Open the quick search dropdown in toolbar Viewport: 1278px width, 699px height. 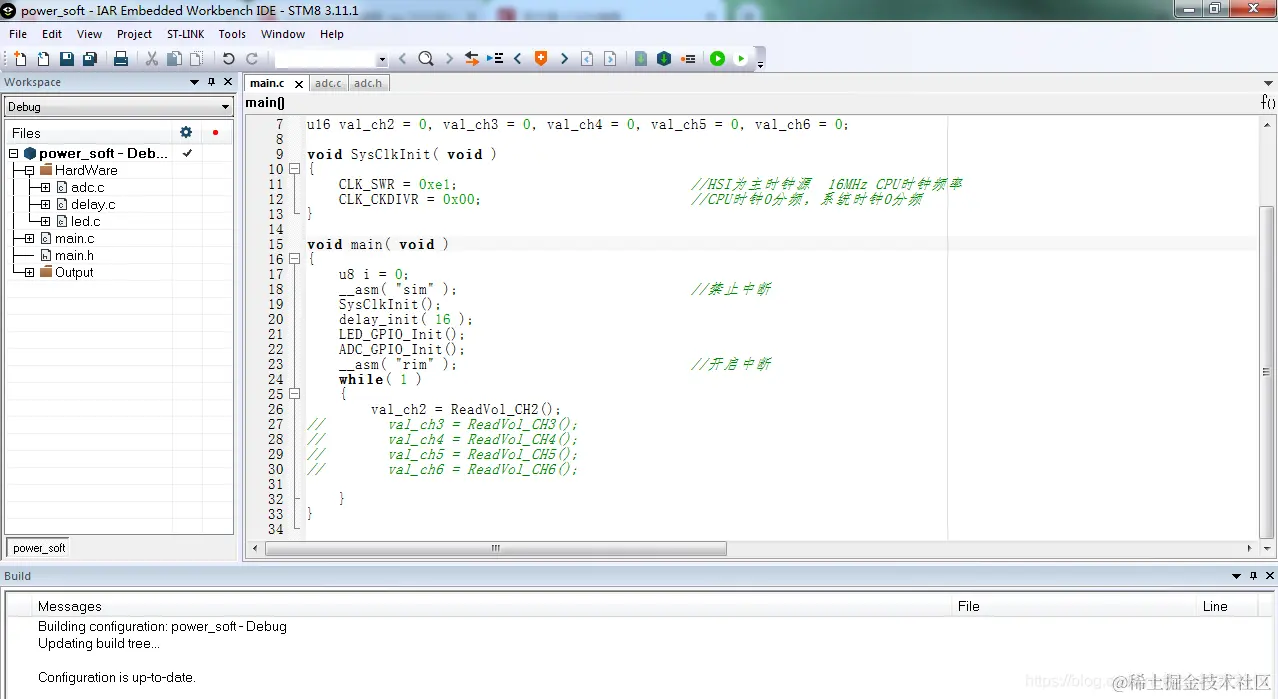pyautogui.click(x=382, y=60)
